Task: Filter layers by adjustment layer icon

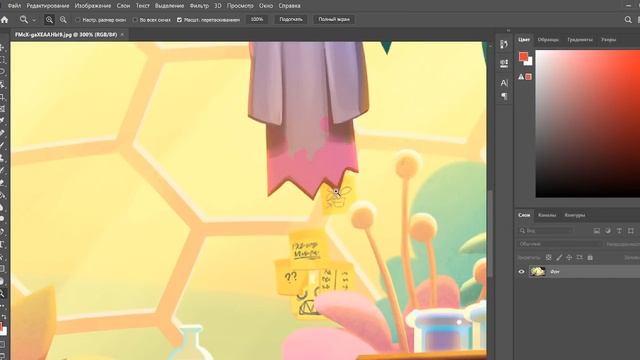Action: click(608, 231)
